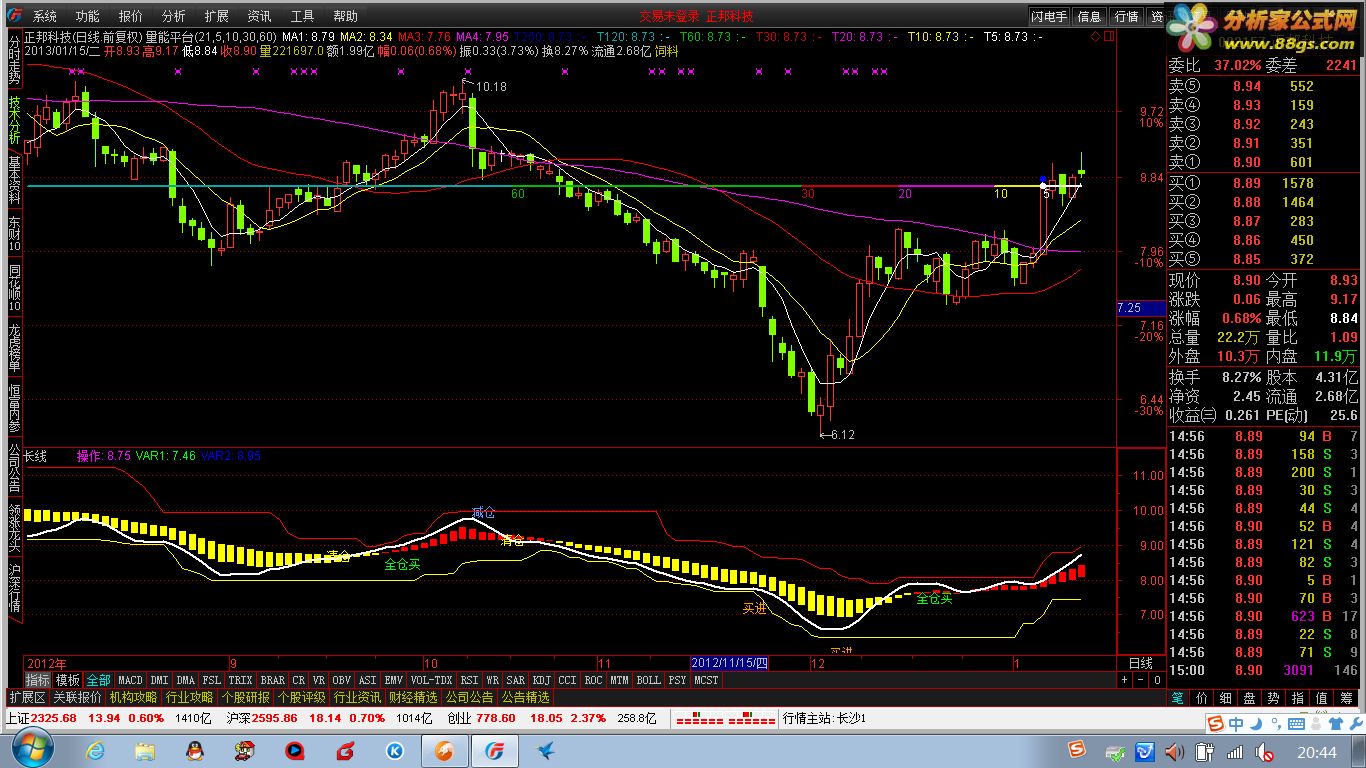Open the 功能 menu

(88, 16)
